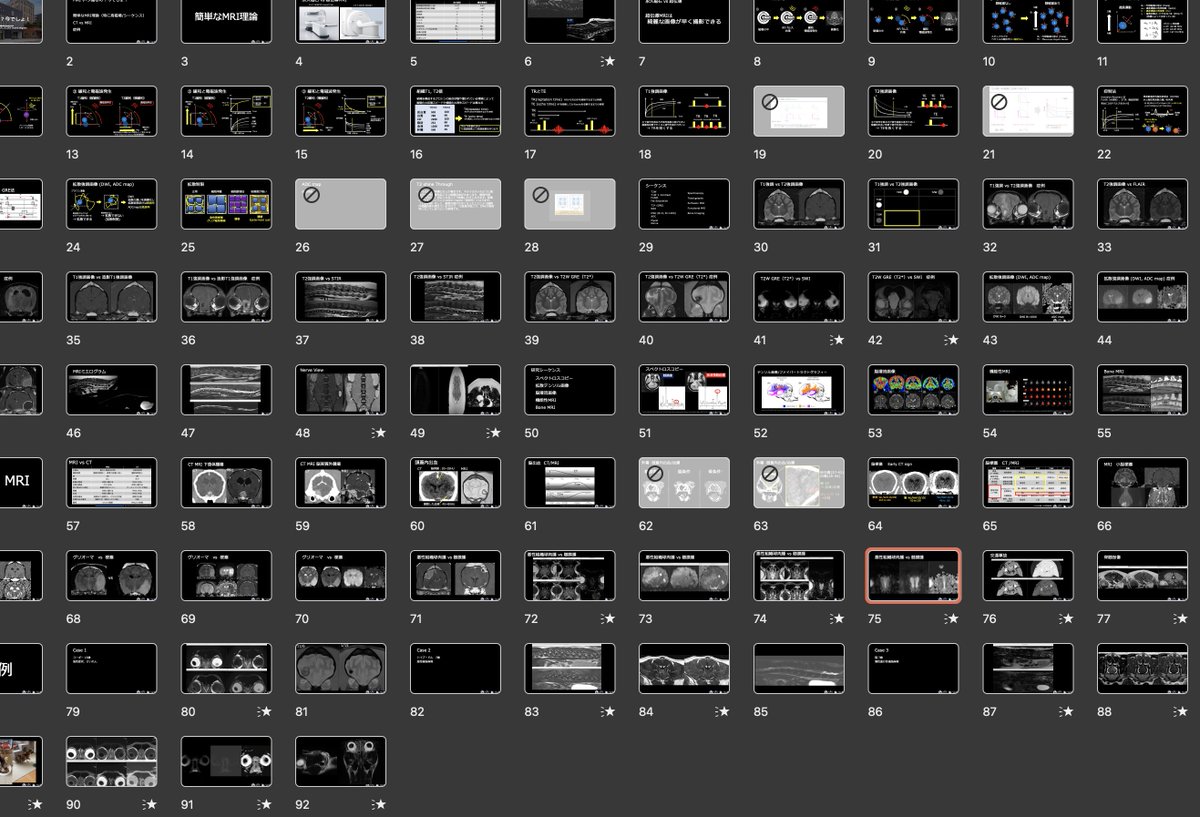Click the skipped-slide icon on slide 27

[x=427, y=196]
